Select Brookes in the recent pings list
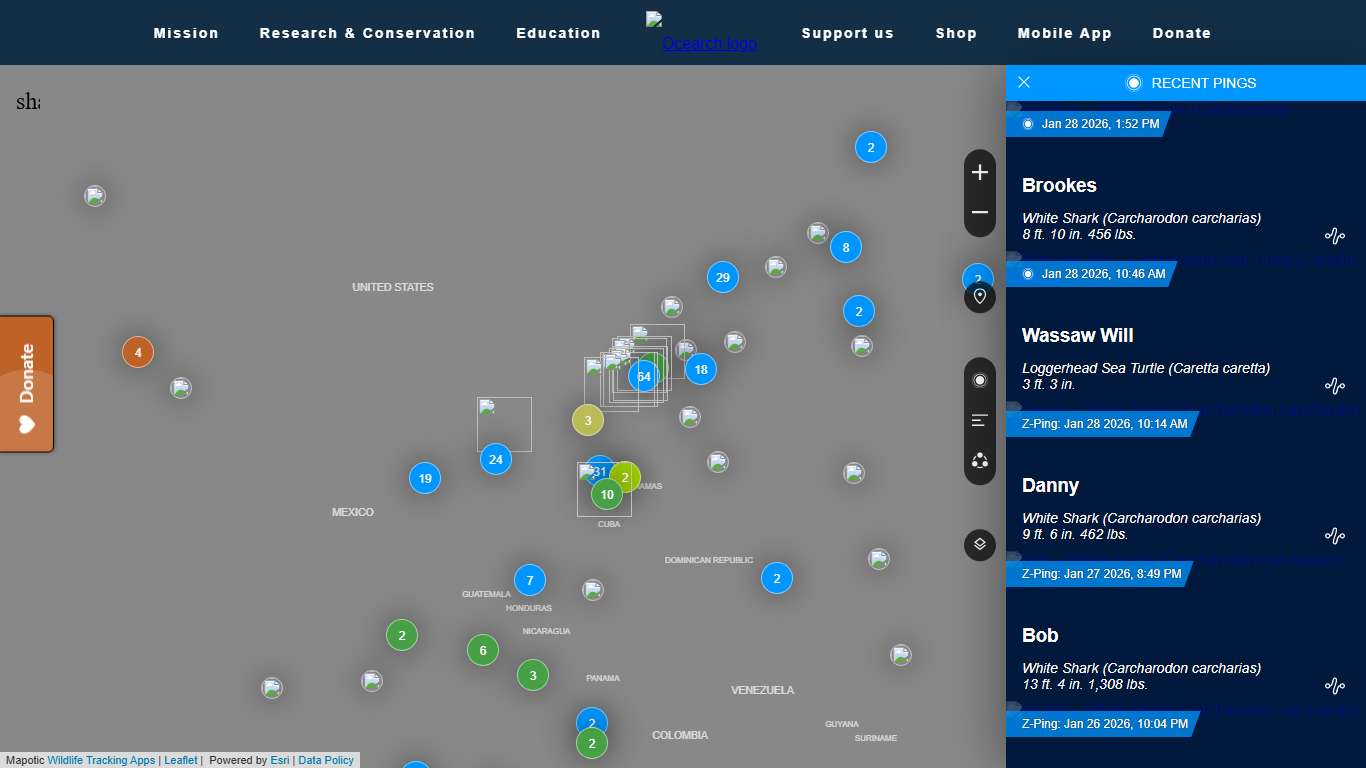 pyautogui.click(x=1059, y=185)
